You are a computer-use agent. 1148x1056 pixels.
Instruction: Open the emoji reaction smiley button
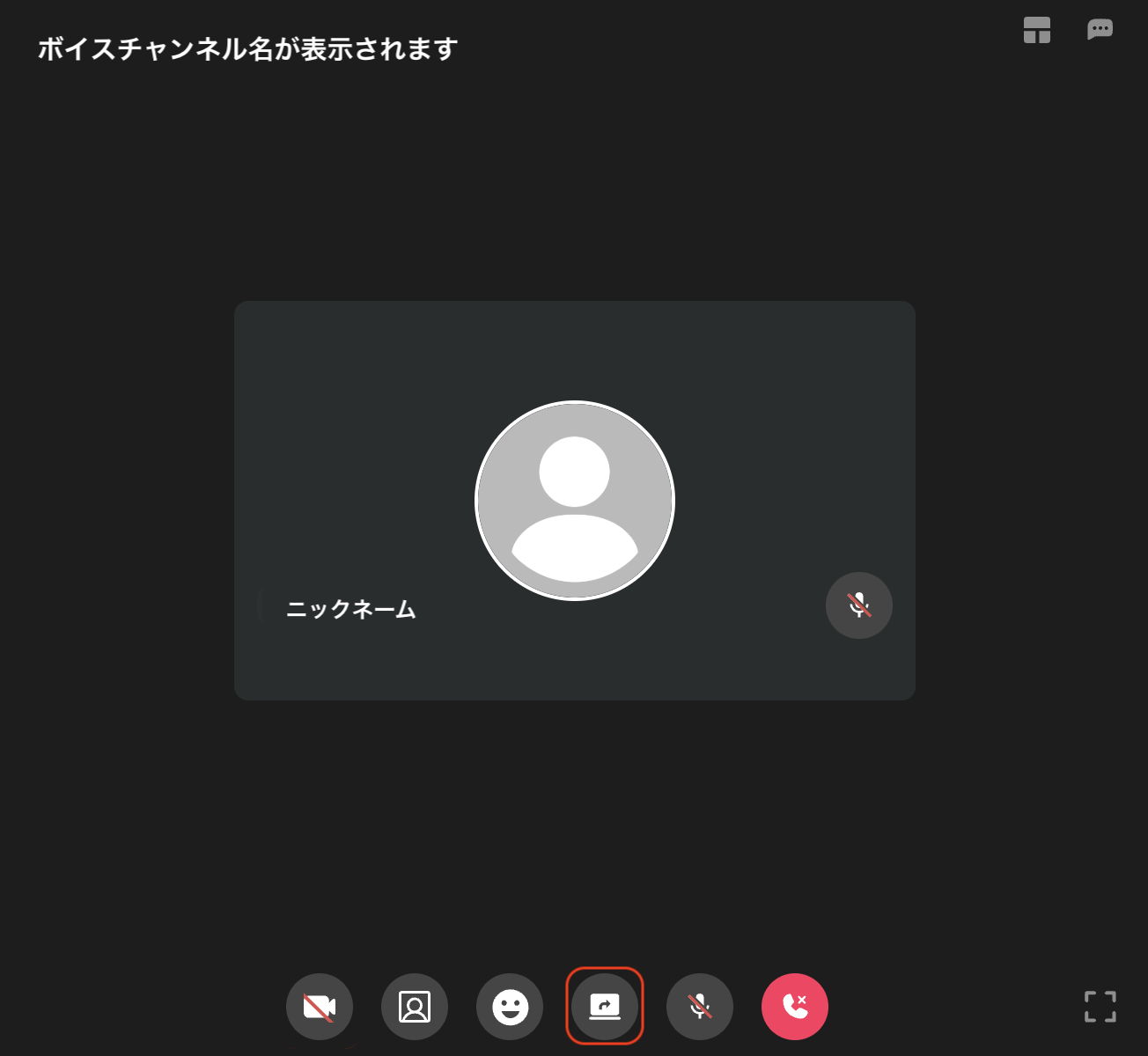tap(510, 1007)
